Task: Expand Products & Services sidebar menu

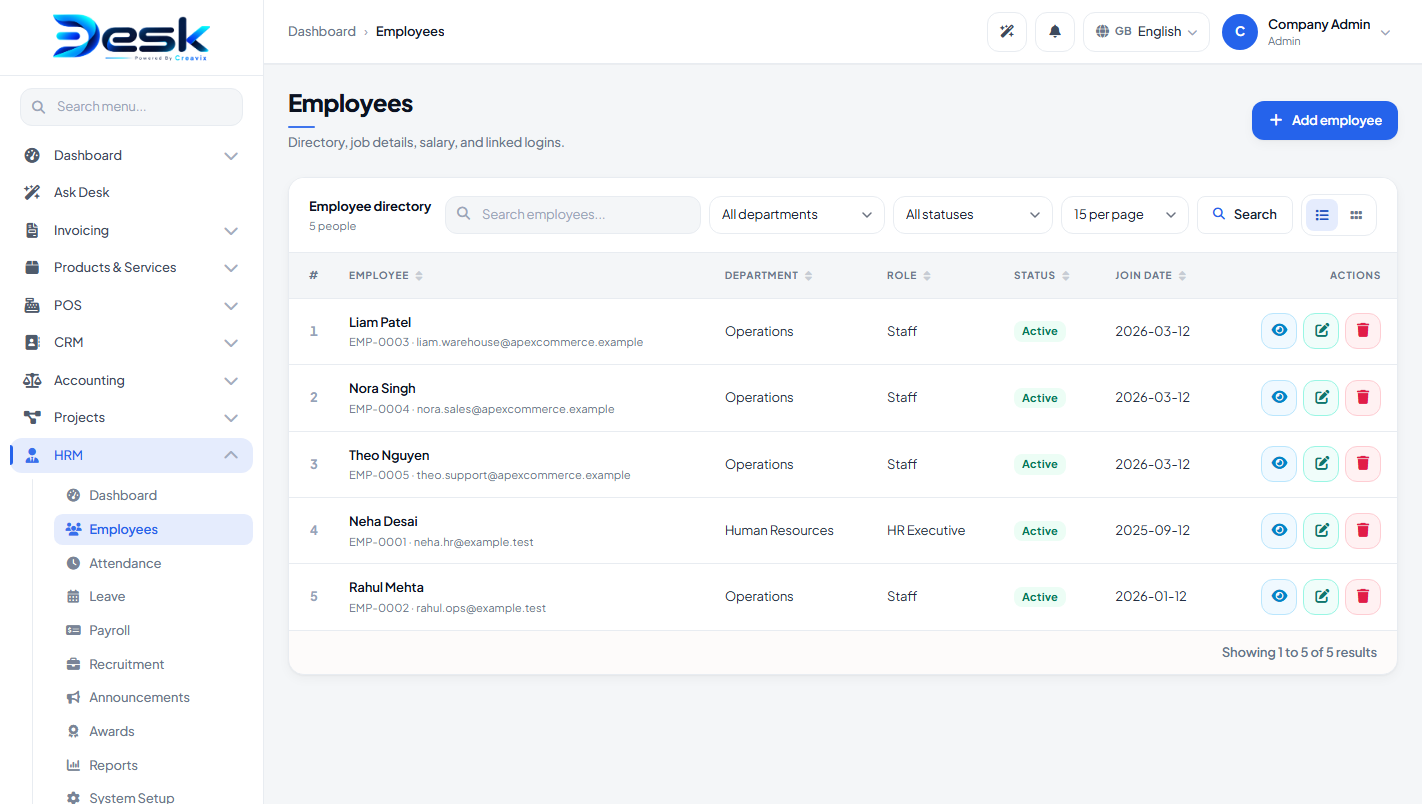Action: (x=231, y=268)
